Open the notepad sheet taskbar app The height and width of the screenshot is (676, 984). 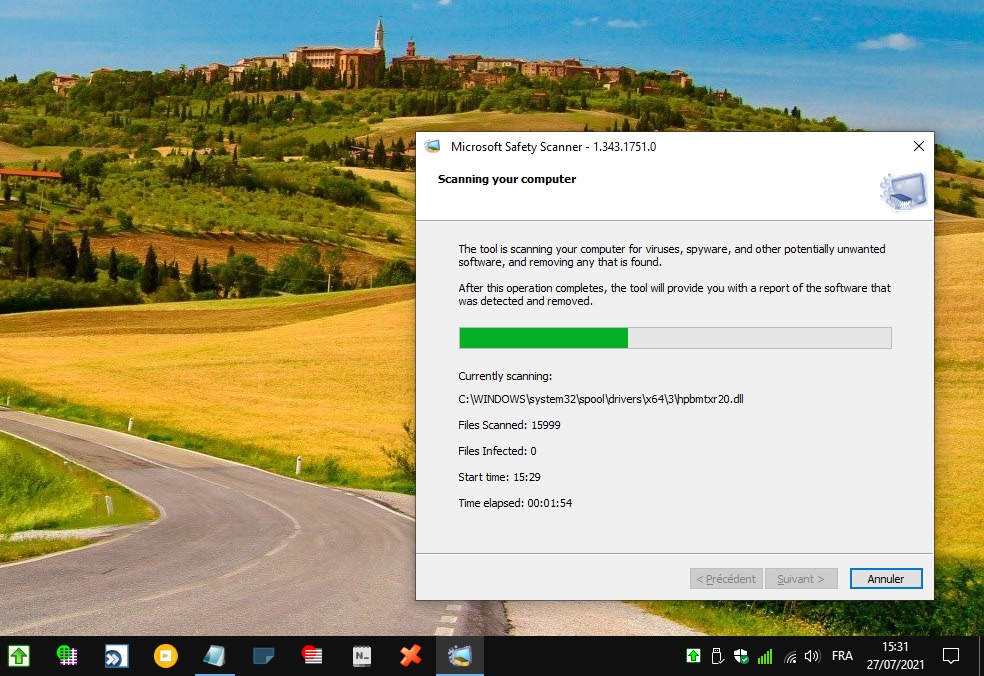[x=215, y=656]
